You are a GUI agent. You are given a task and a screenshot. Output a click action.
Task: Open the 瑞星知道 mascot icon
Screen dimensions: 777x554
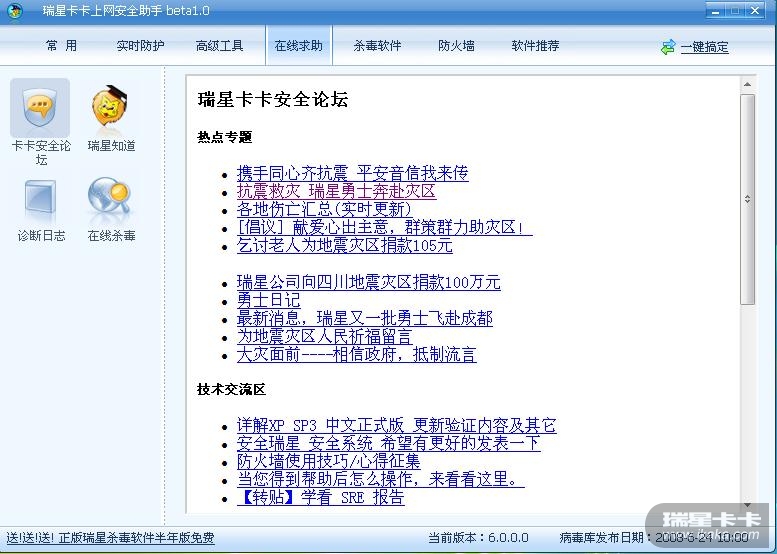pyautogui.click(x=110, y=108)
